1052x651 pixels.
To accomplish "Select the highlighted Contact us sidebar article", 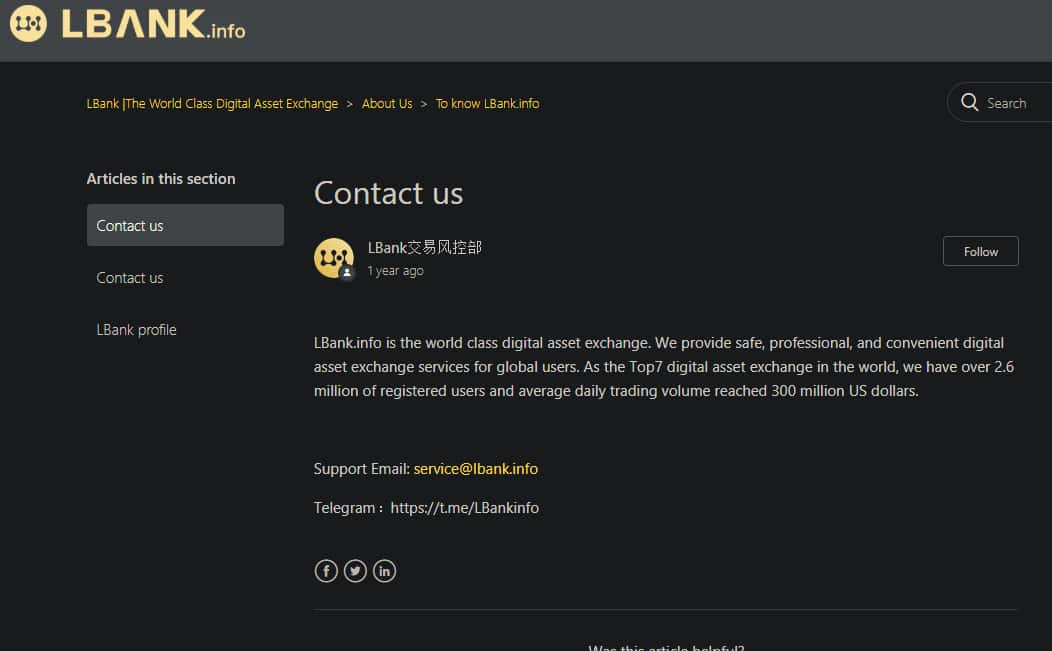I will pos(185,225).
